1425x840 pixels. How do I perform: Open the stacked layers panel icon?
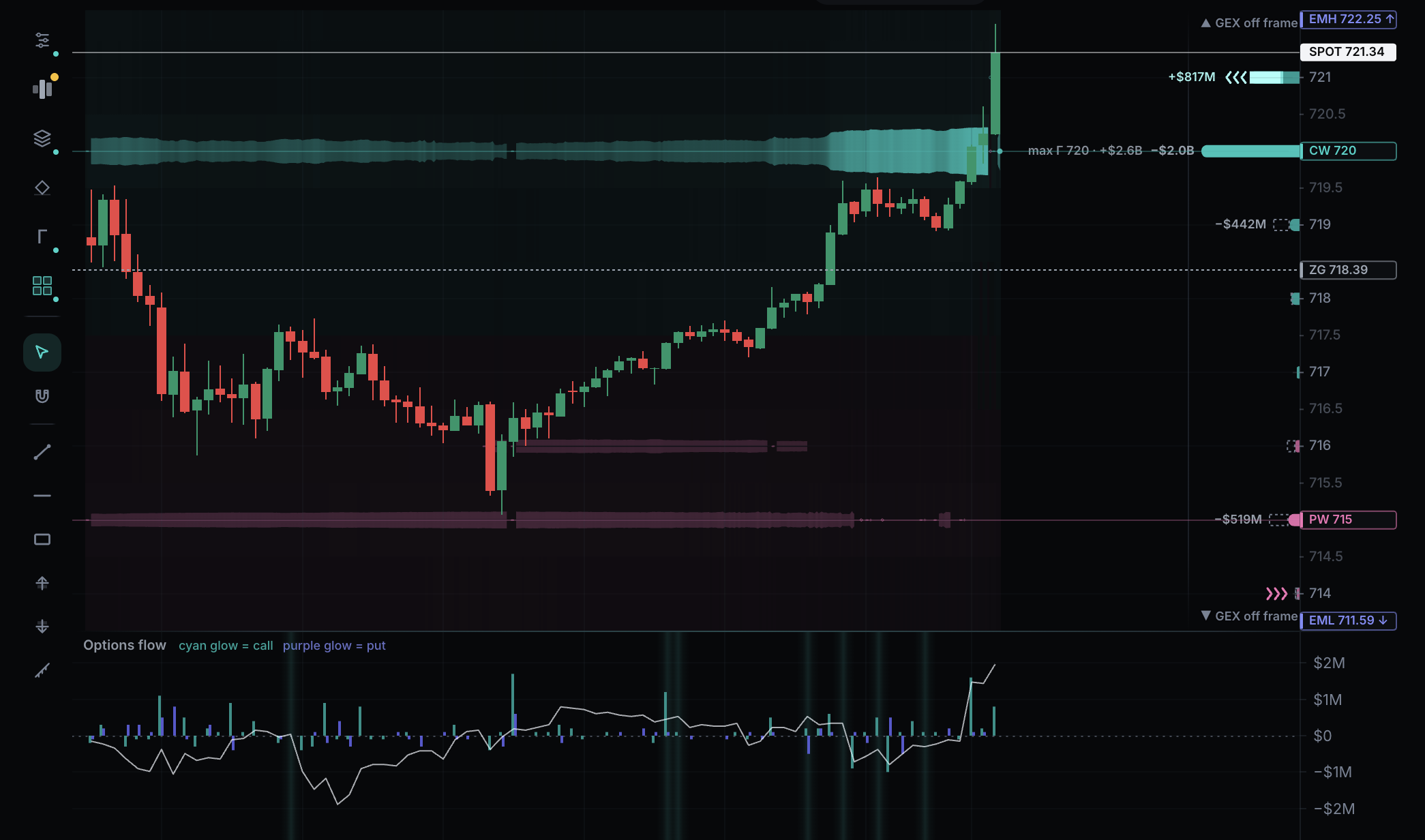(42, 138)
